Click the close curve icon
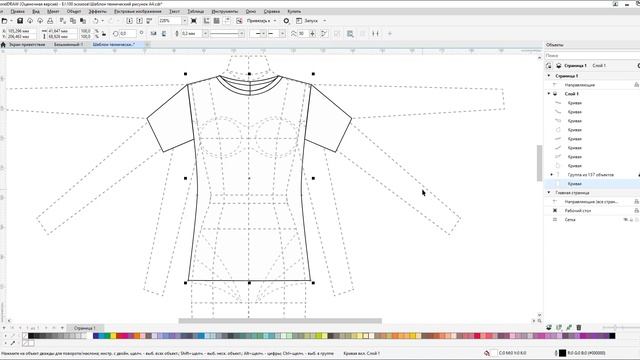This screenshot has height=360, width=640. coord(324,33)
